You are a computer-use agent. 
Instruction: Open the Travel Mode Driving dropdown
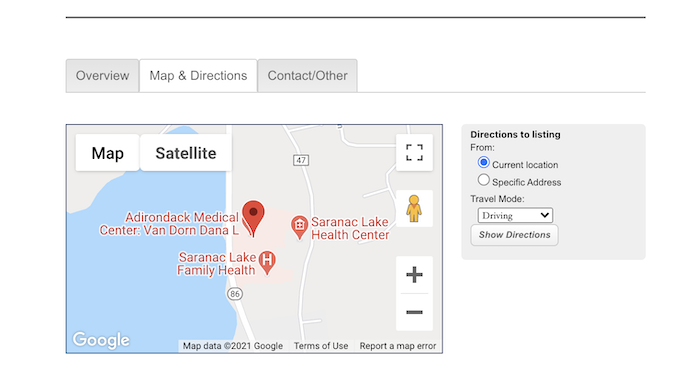click(x=515, y=216)
